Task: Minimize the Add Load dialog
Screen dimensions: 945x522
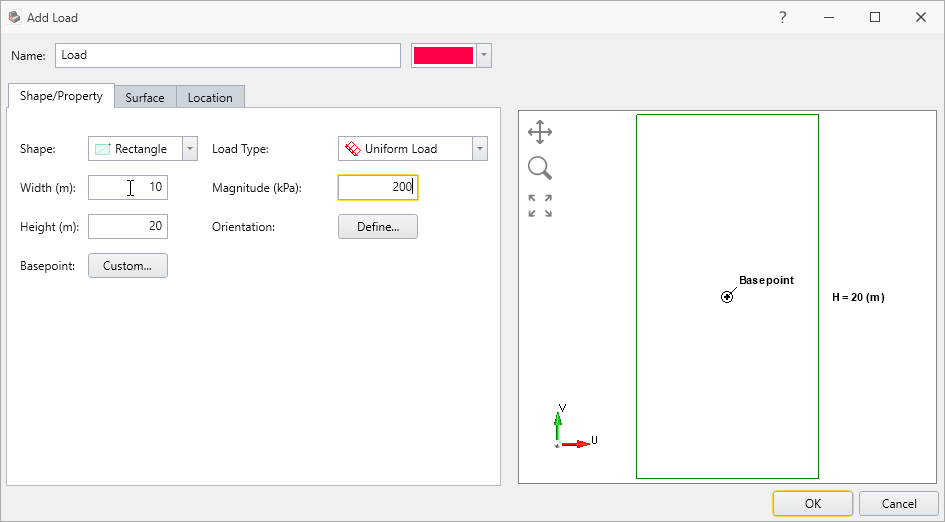Action: click(829, 17)
